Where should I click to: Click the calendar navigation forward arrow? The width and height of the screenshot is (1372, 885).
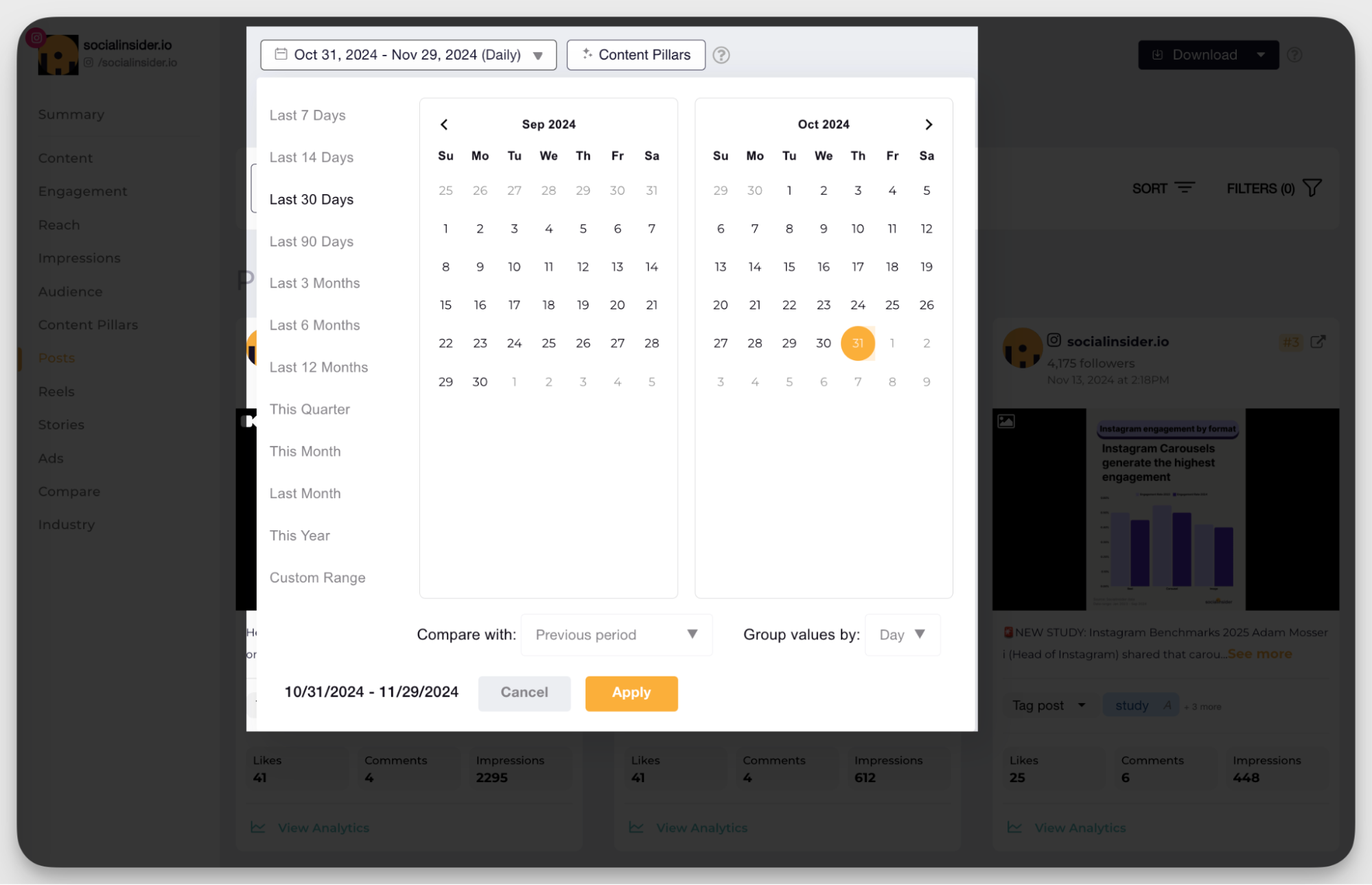point(928,124)
